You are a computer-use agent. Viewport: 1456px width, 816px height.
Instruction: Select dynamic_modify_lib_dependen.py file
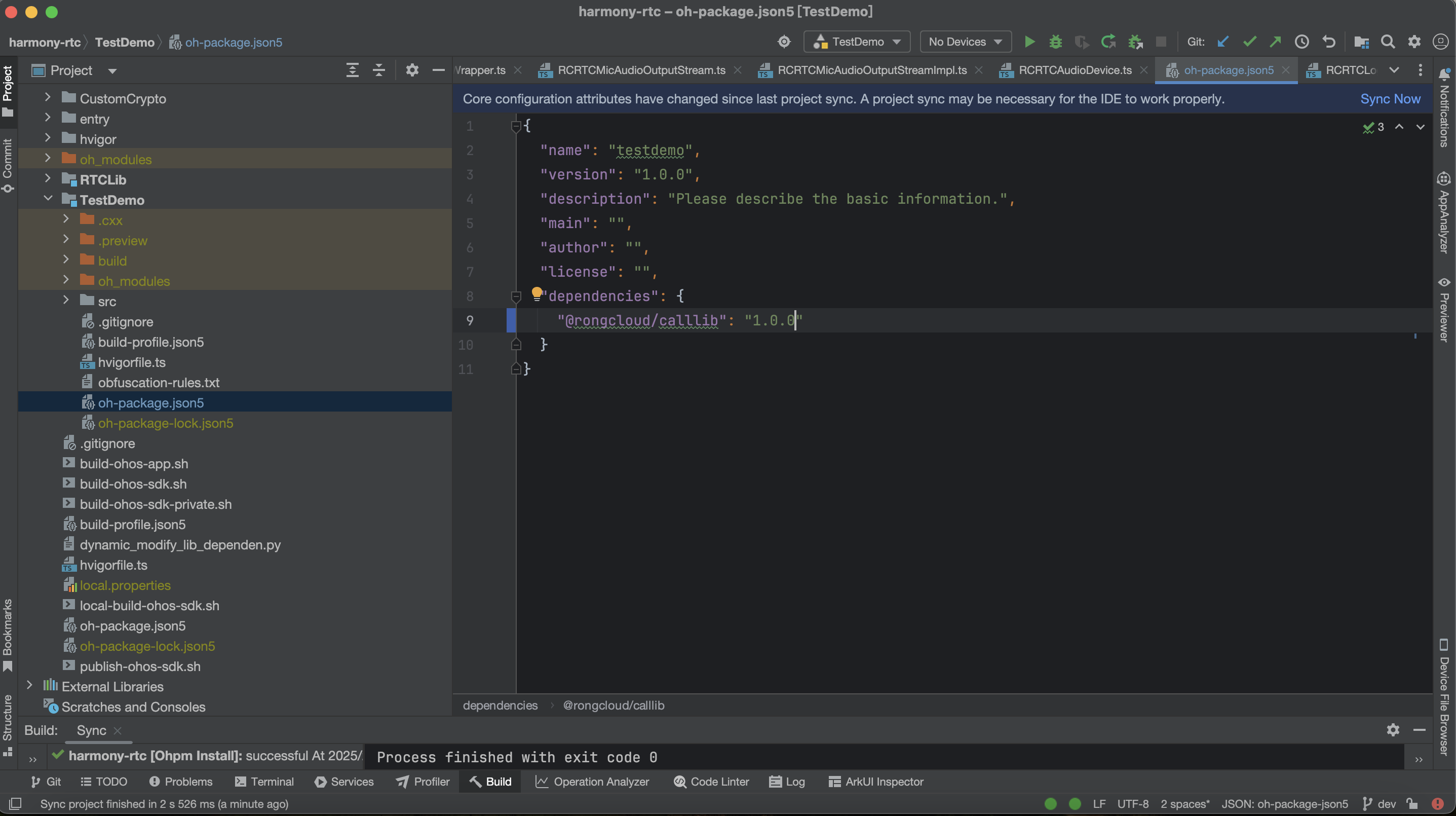tap(180, 544)
